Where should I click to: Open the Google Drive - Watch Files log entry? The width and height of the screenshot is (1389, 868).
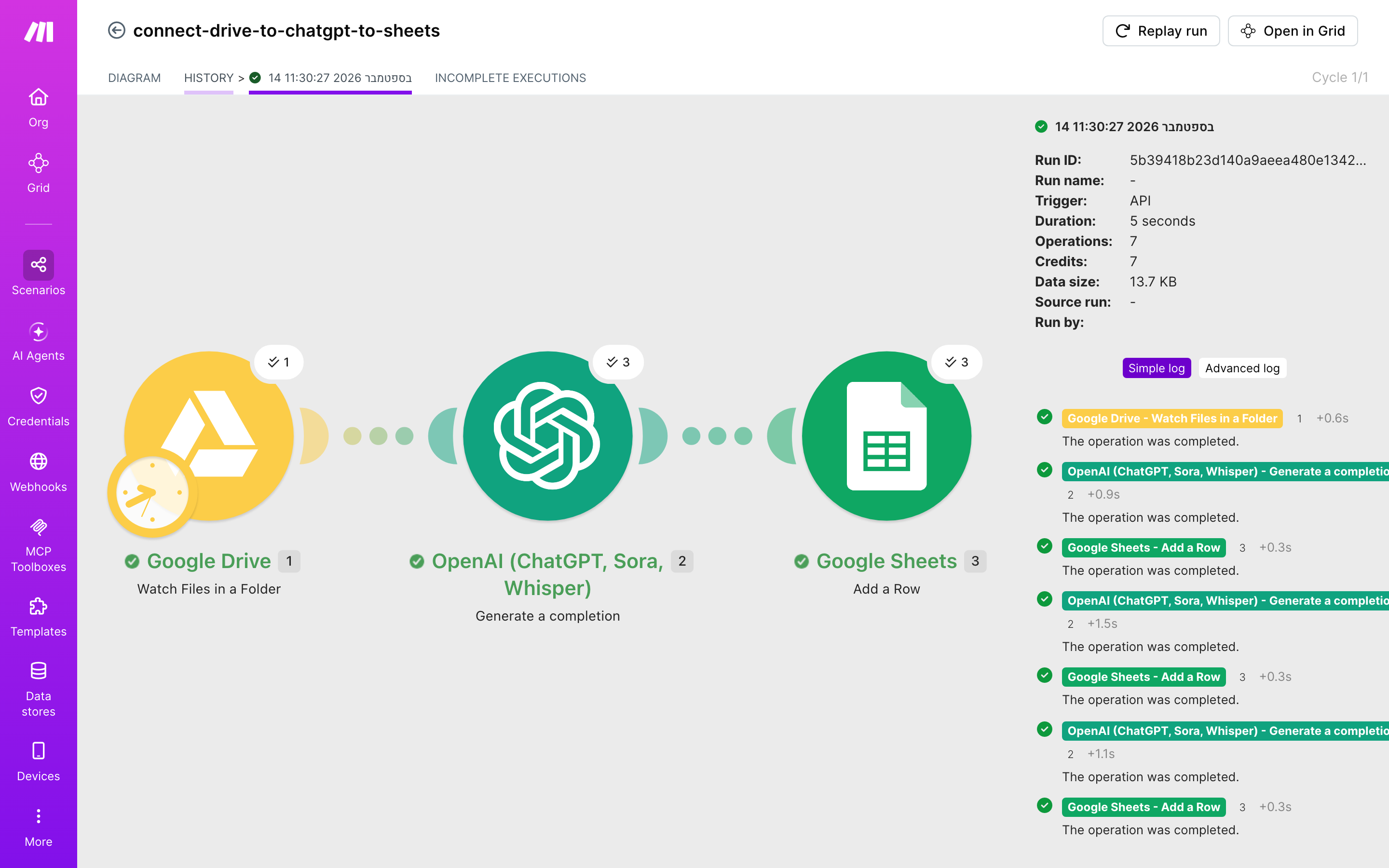(x=1172, y=419)
